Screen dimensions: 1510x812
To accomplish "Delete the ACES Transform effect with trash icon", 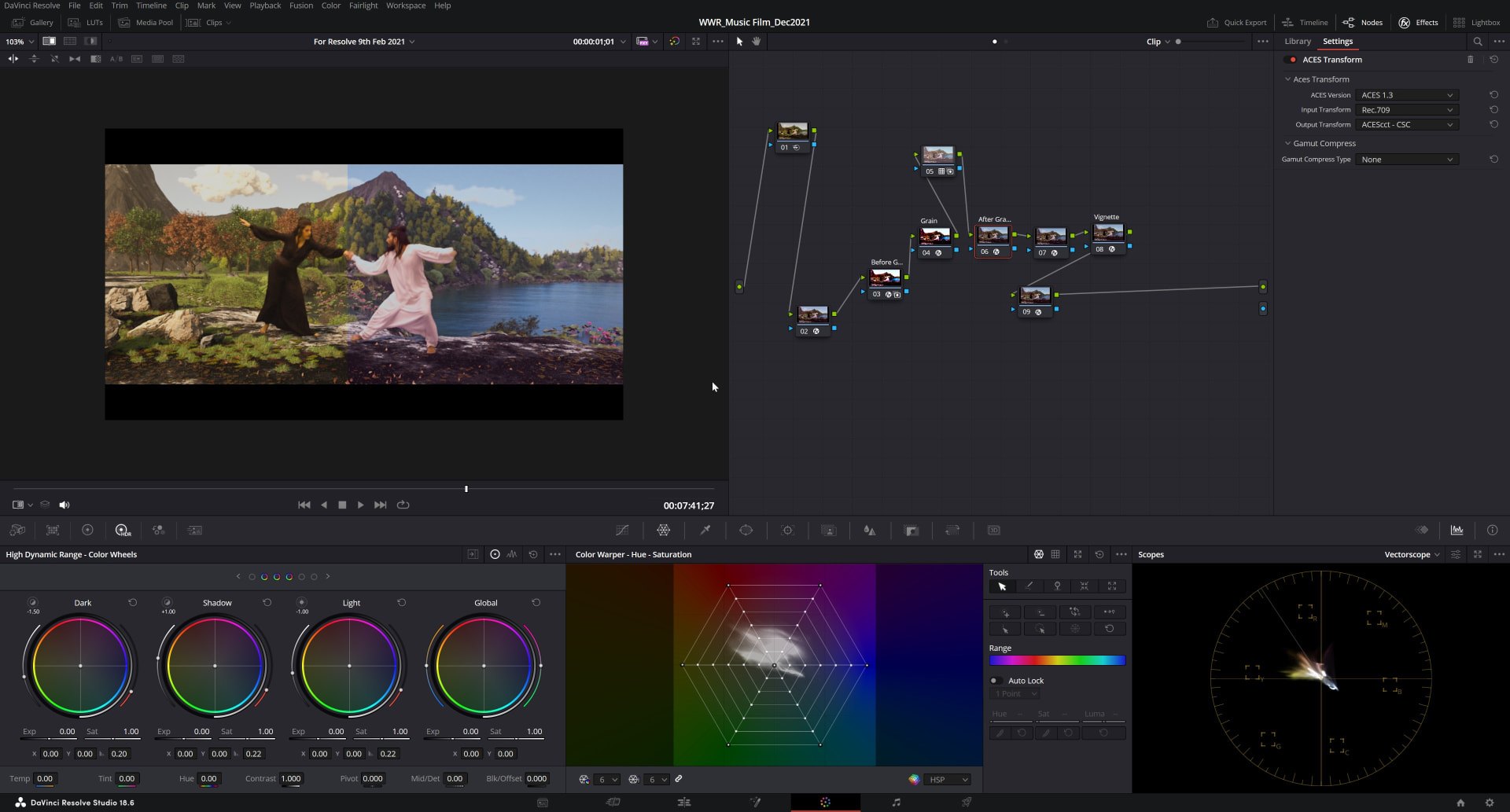I will point(1470,60).
